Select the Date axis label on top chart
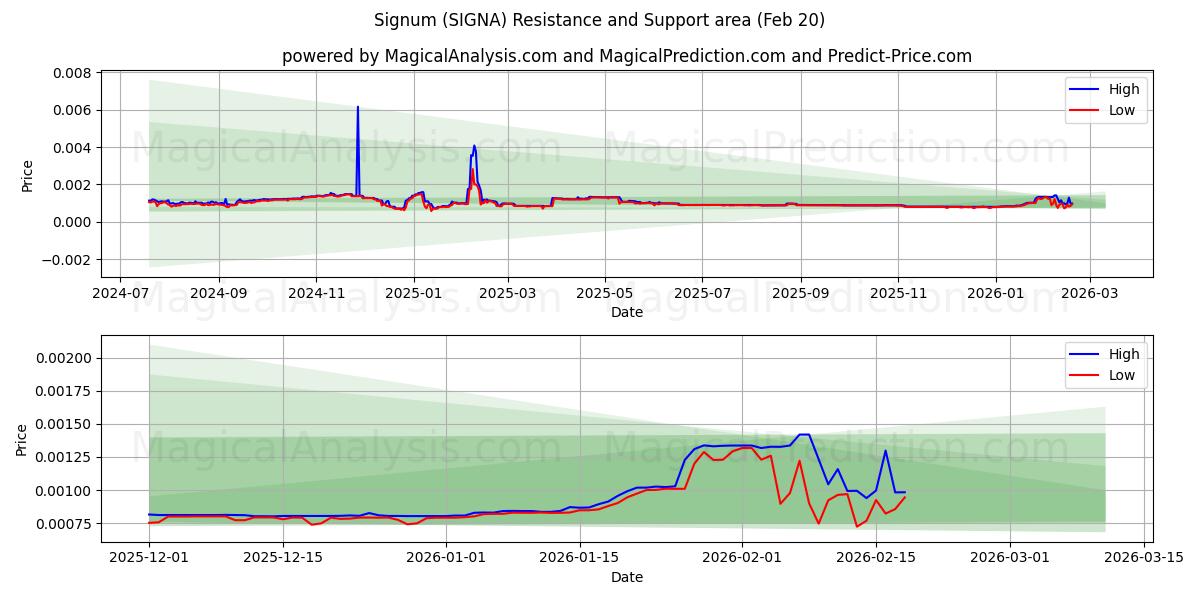 pyautogui.click(x=627, y=313)
